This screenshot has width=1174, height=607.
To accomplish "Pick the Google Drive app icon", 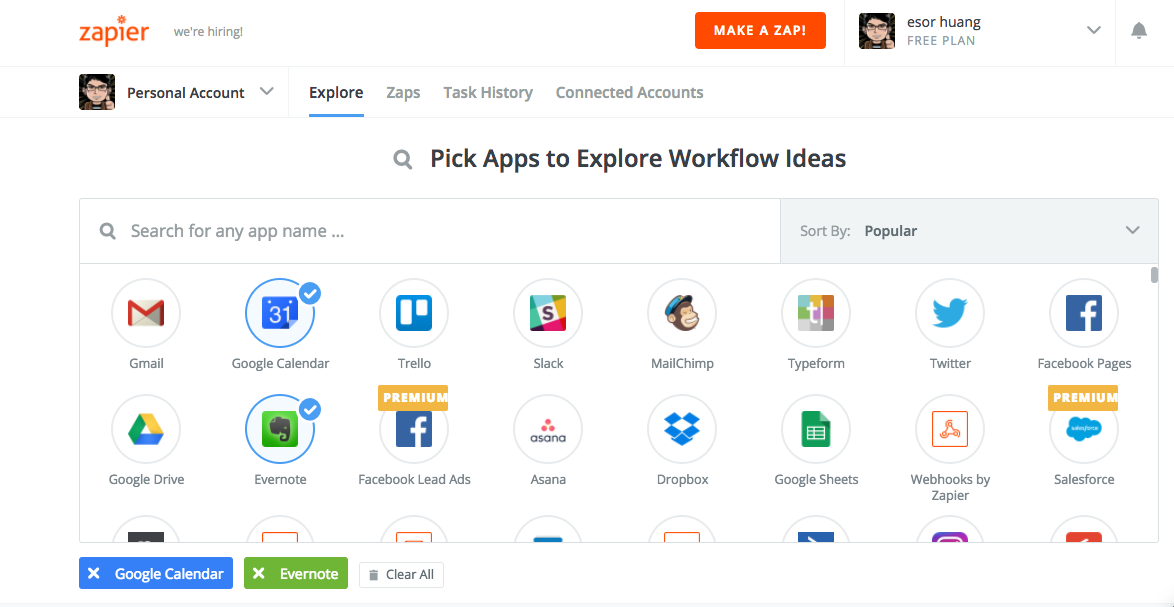I will (x=146, y=429).
